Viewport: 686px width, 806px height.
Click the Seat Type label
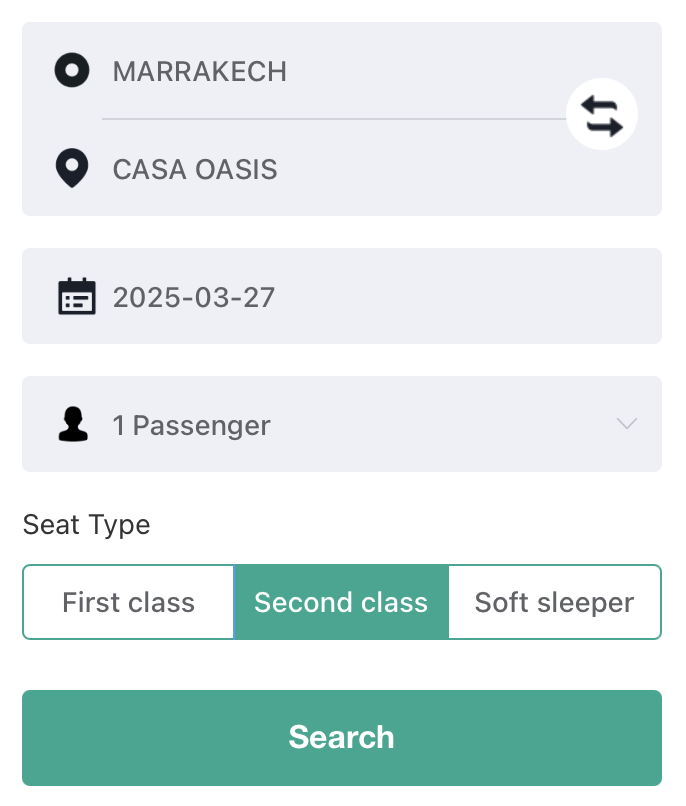click(x=86, y=525)
